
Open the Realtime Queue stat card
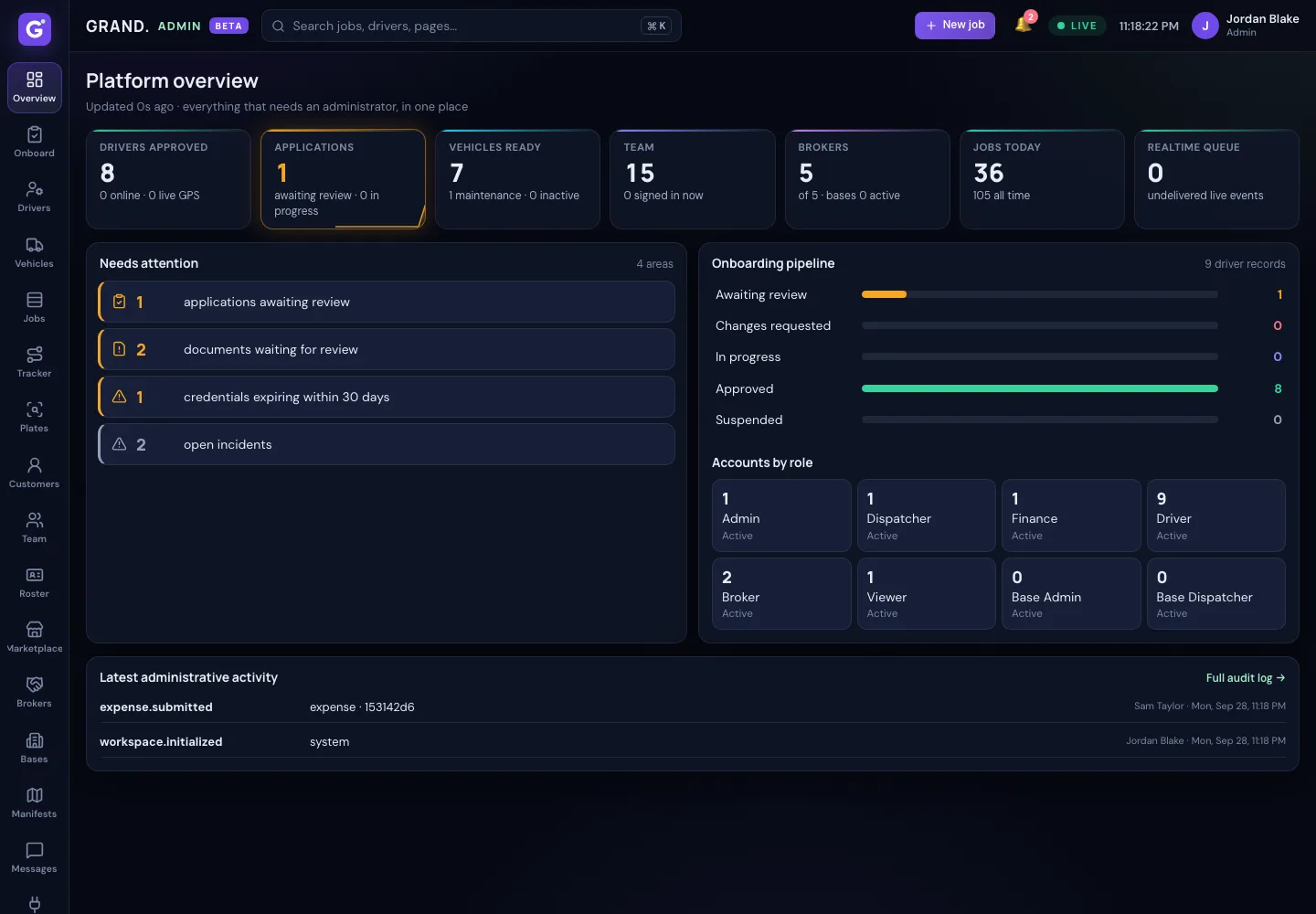1216,179
